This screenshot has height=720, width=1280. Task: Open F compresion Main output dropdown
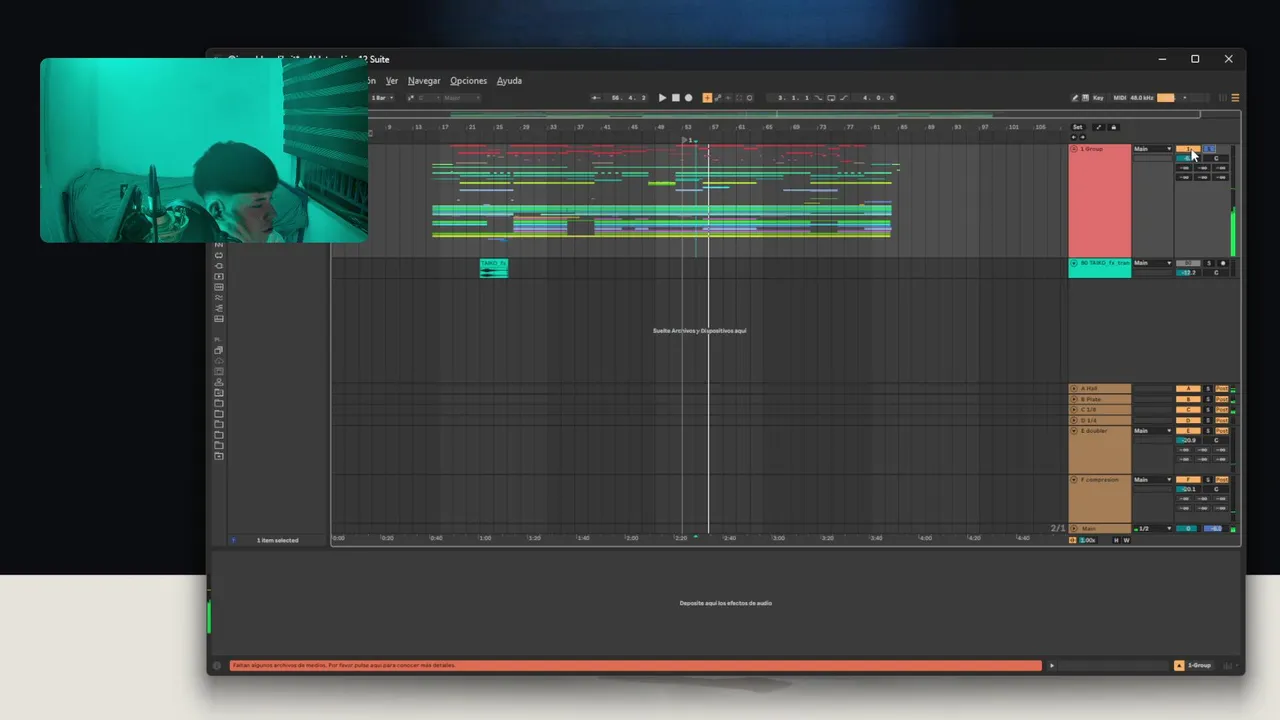click(x=1152, y=480)
